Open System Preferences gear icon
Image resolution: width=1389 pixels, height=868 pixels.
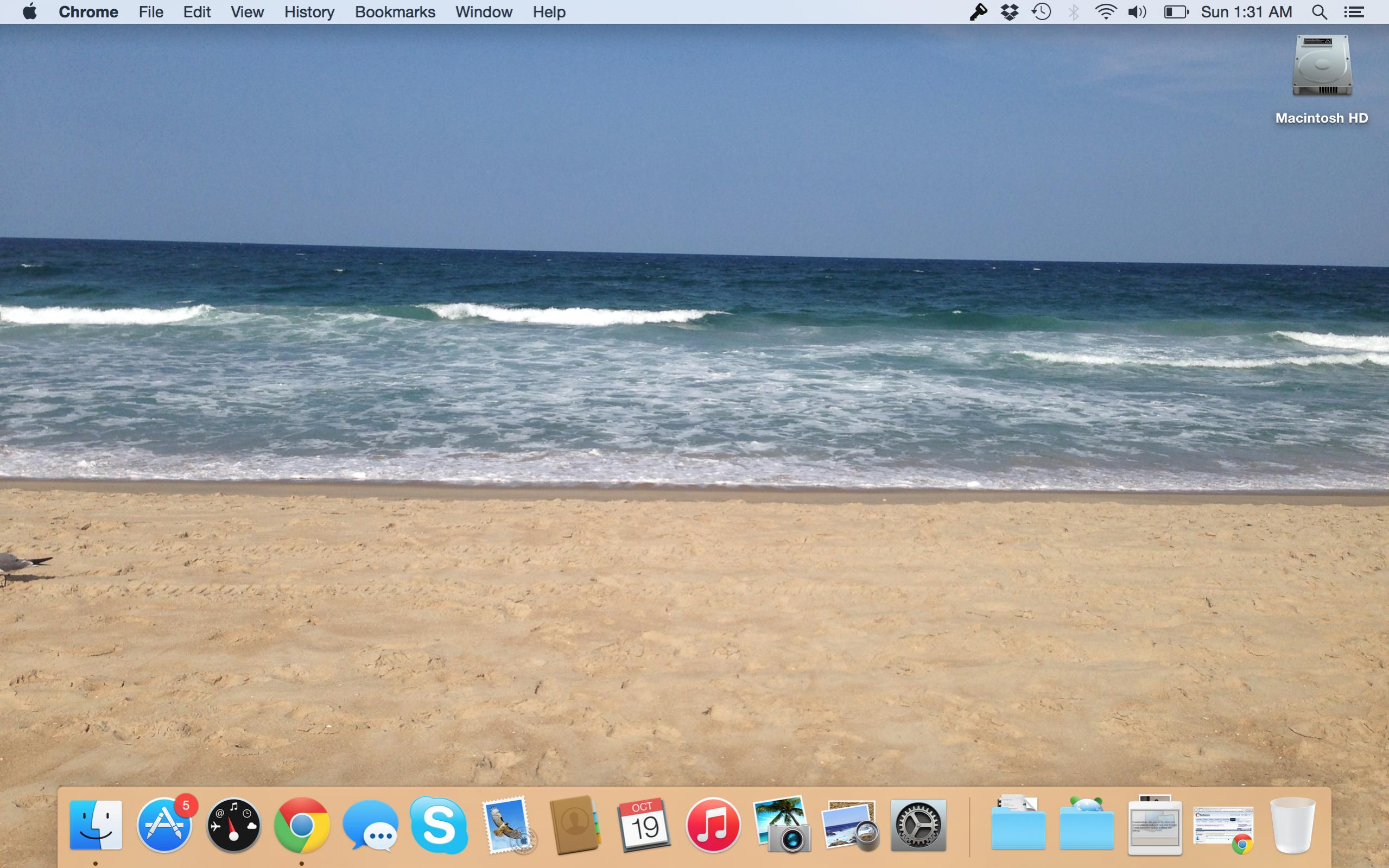(x=918, y=825)
